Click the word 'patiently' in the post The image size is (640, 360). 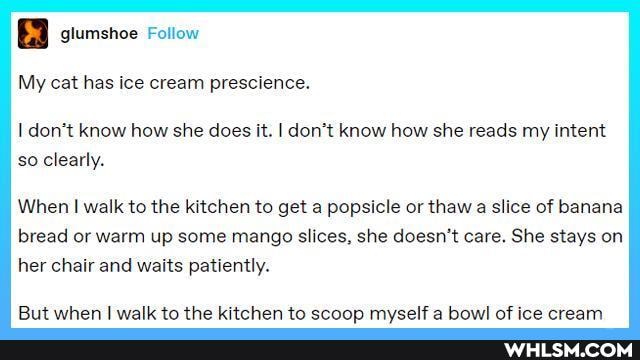pos(227,267)
